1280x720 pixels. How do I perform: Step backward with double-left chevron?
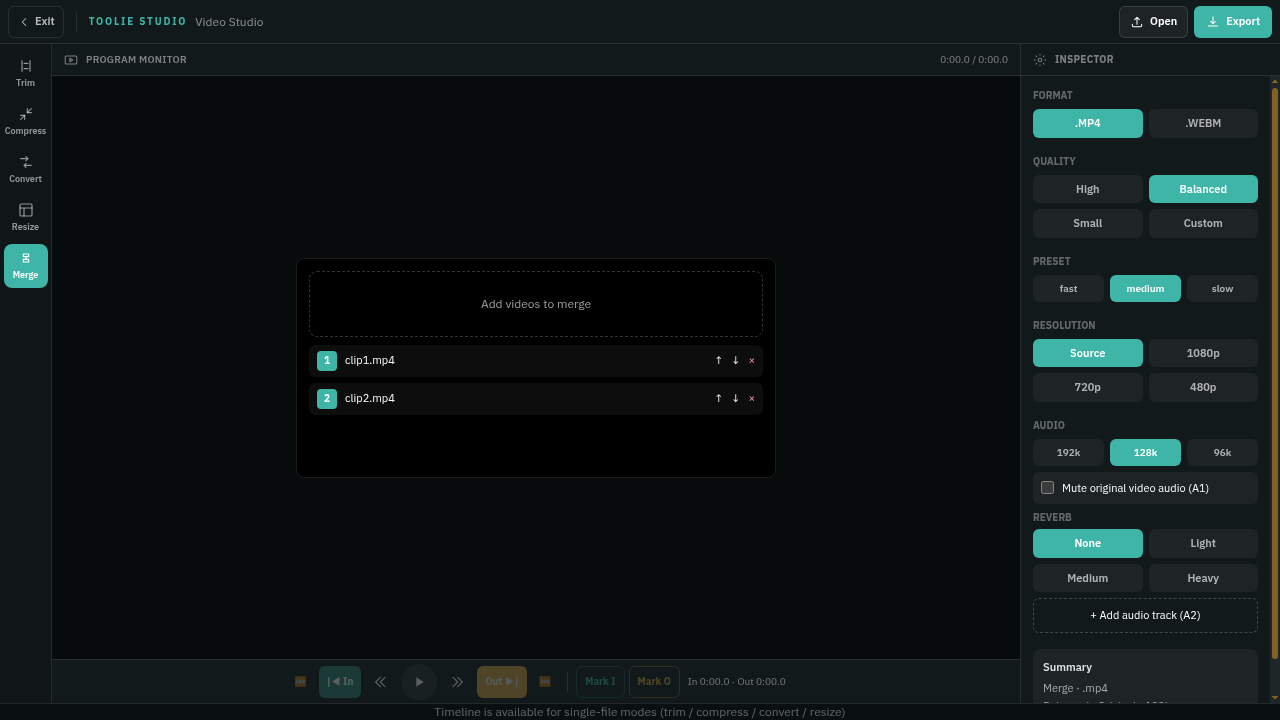pos(380,682)
